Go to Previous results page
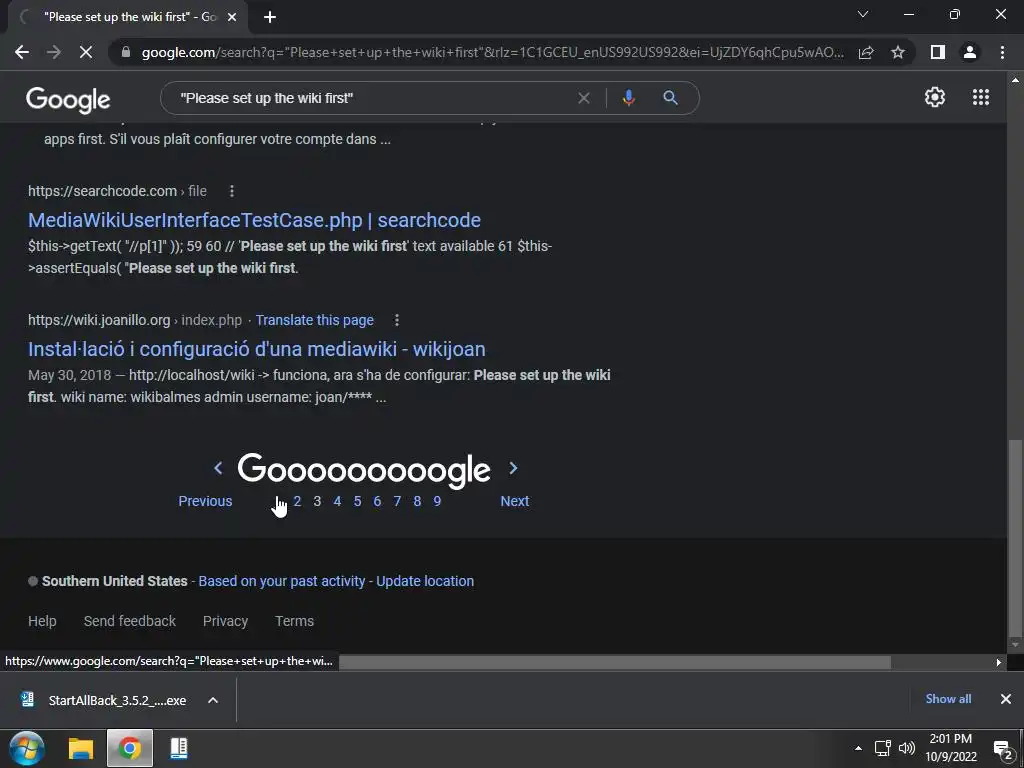This screenshot has width=1024, height=768. [205, 501]
